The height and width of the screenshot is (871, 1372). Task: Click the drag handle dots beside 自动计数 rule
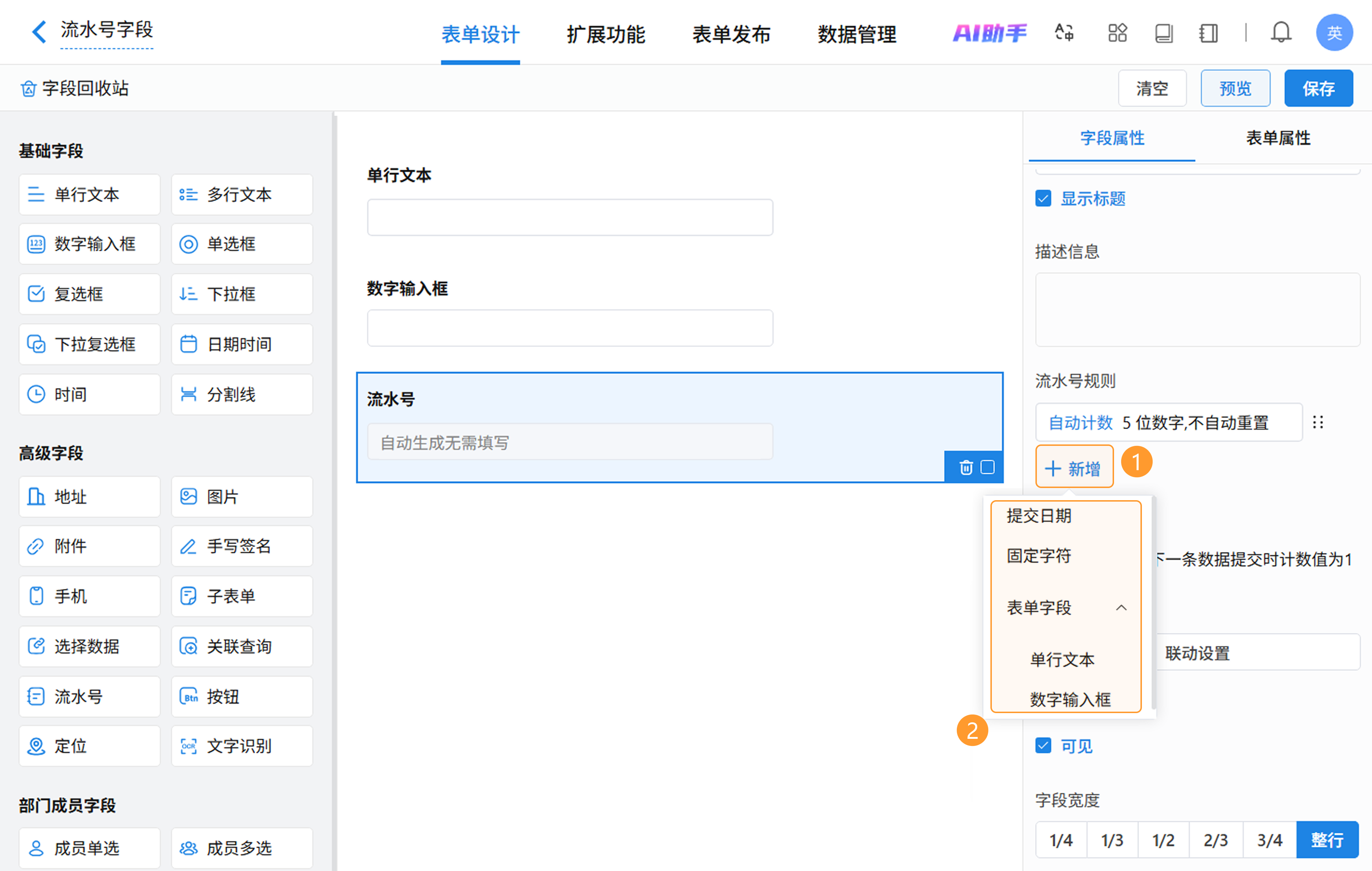[1318, 422]
